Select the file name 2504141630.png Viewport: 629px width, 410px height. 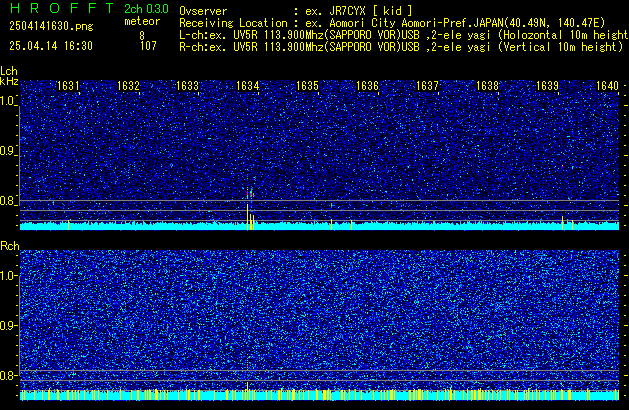tap(51, 26)
